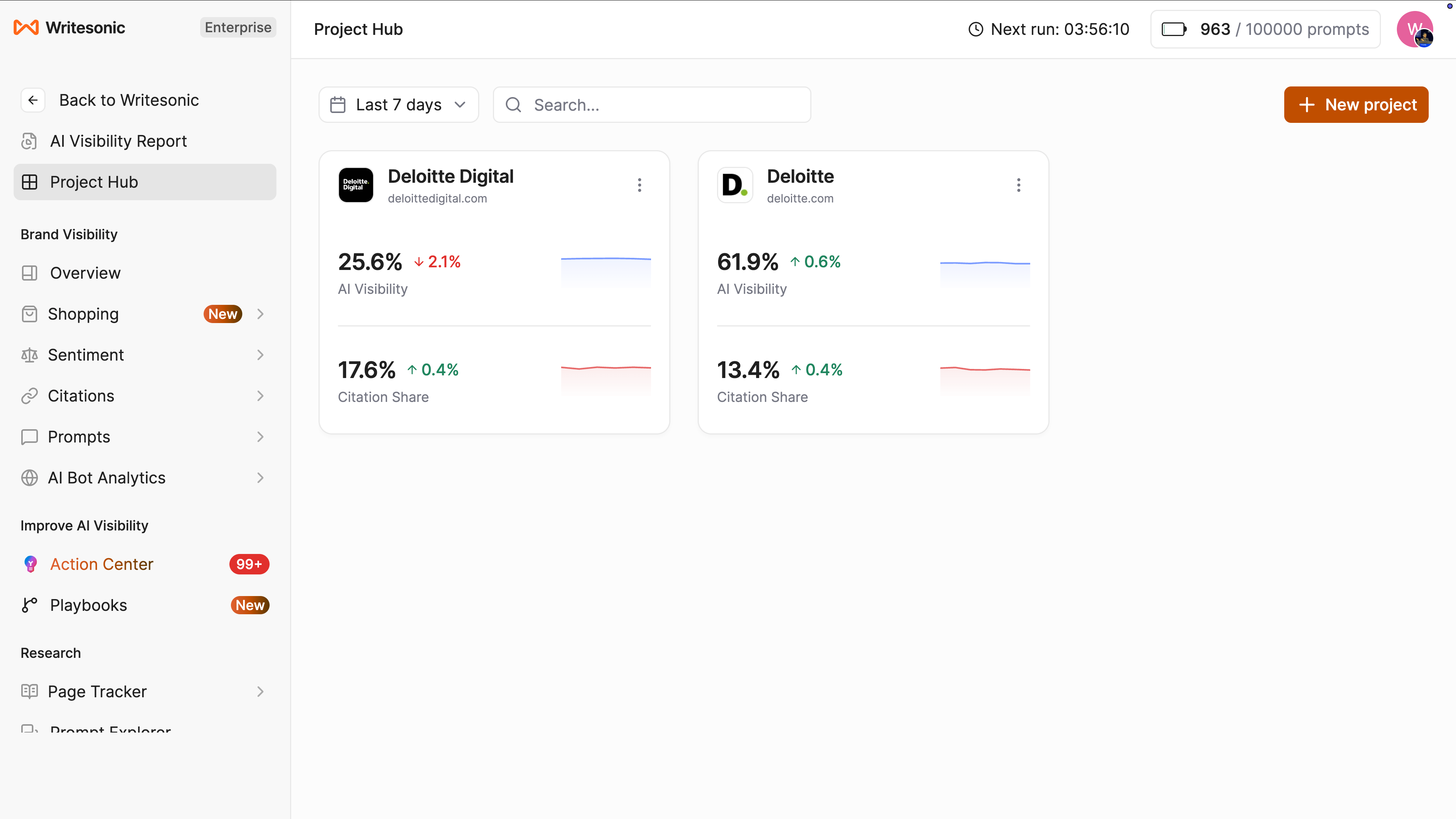Select Playbooks in sidebar
Viewport: 1456px width, 819px height.
pos(145,606)
